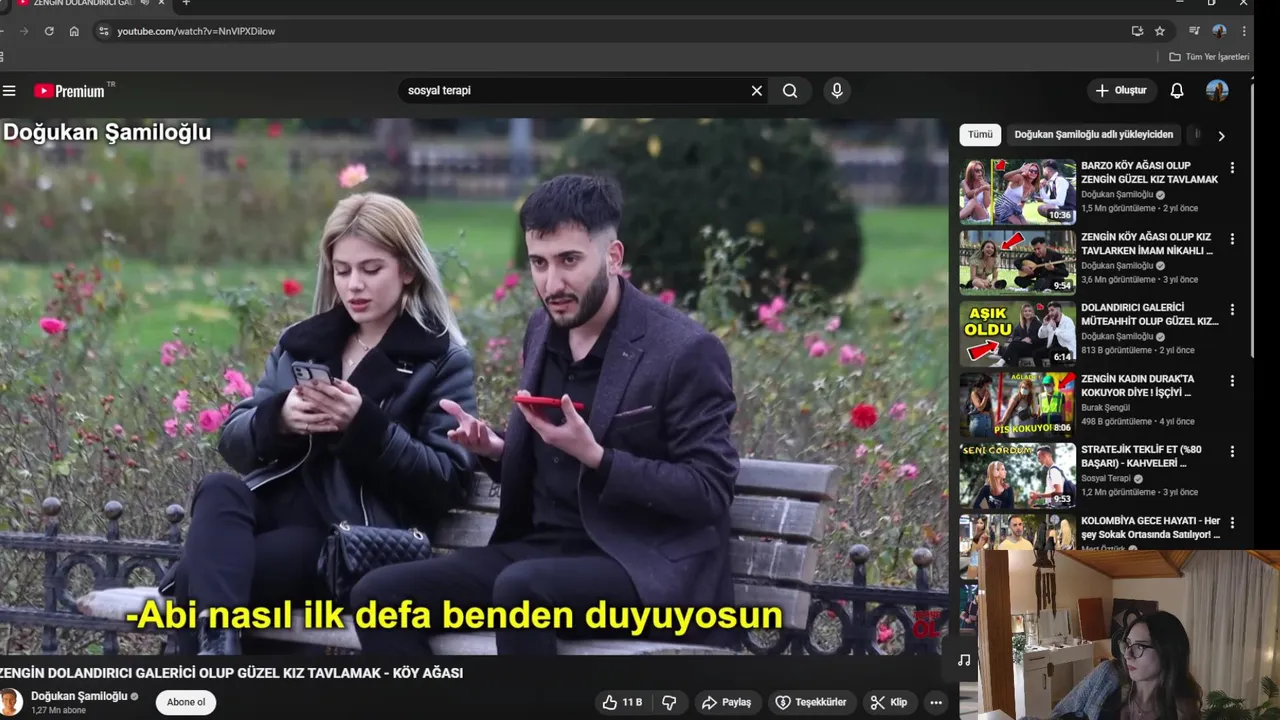Open more actions ellipsis under video
The width and height of the screenshot is (1280, 720).
(936, 703)
